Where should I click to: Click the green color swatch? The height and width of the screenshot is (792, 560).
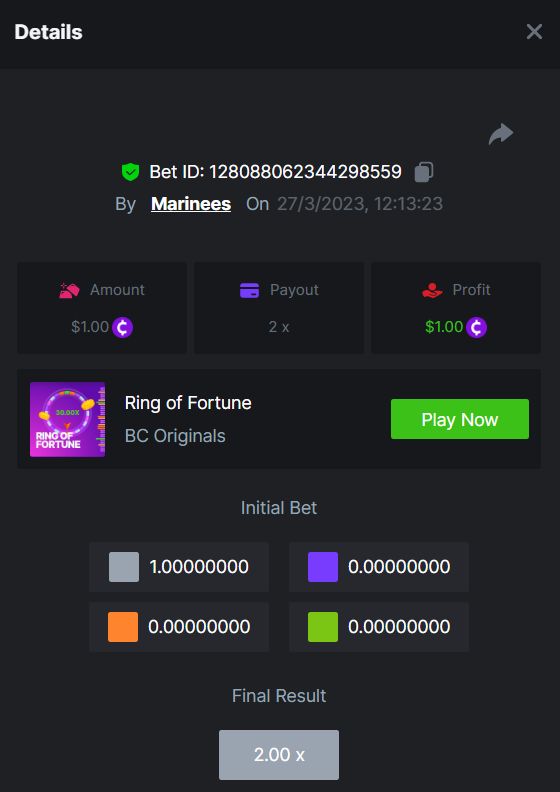[323, 627]
